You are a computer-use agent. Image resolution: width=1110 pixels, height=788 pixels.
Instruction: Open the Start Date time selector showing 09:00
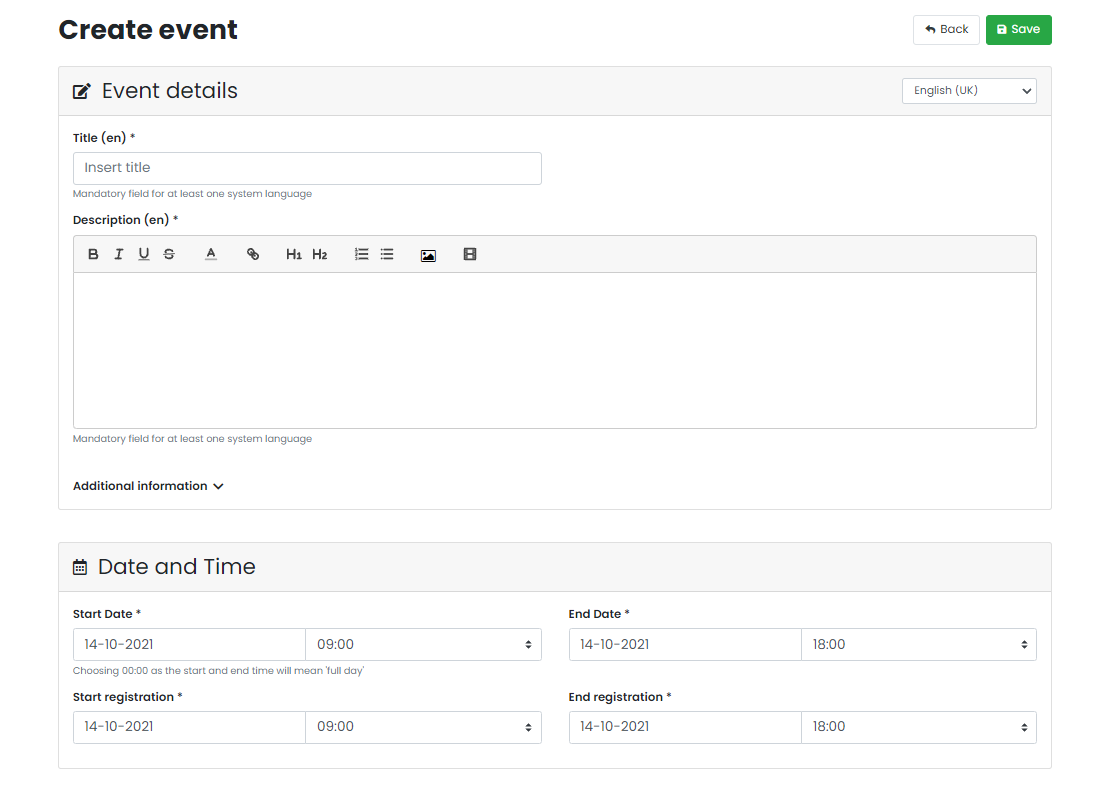[x=423, y=644]
